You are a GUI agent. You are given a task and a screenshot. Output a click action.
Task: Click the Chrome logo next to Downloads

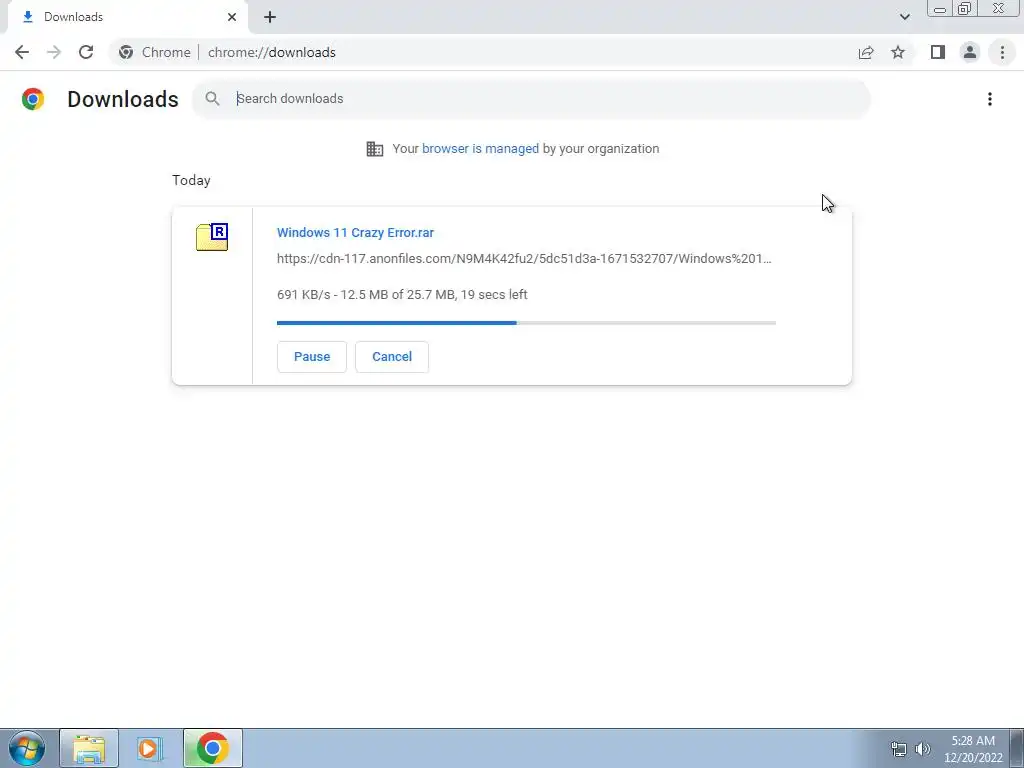[33, 99]
